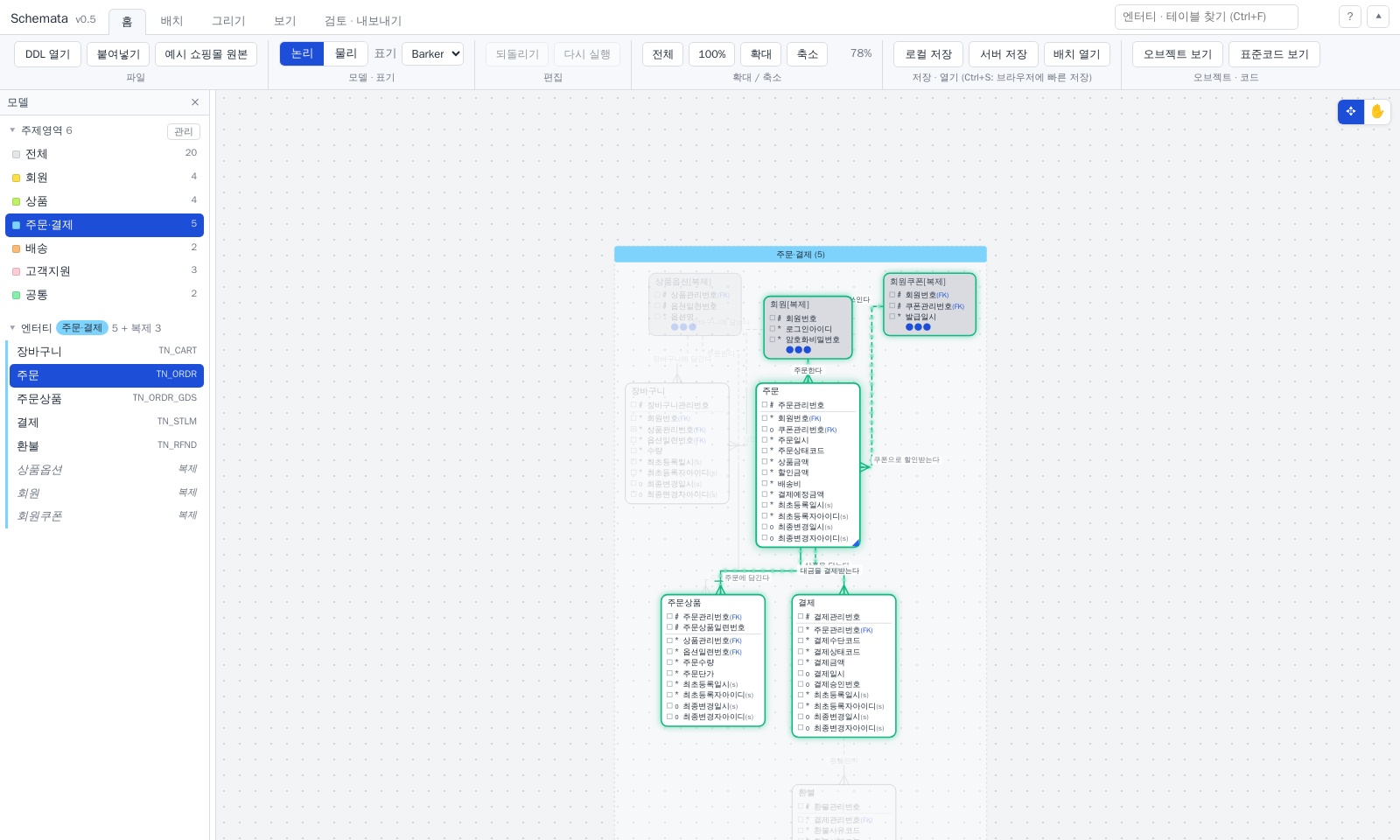Click the 관리 button for subject areas

(x=184, y=131)
